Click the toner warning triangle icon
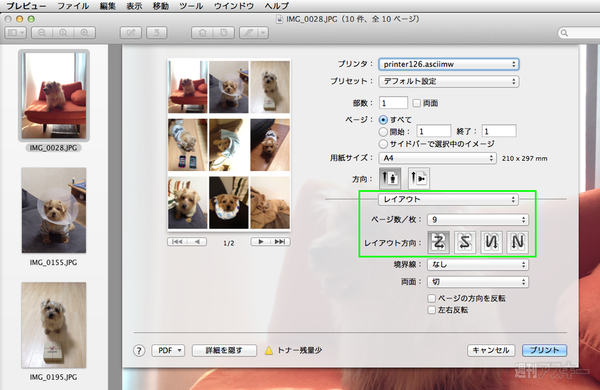 point(269,351)
